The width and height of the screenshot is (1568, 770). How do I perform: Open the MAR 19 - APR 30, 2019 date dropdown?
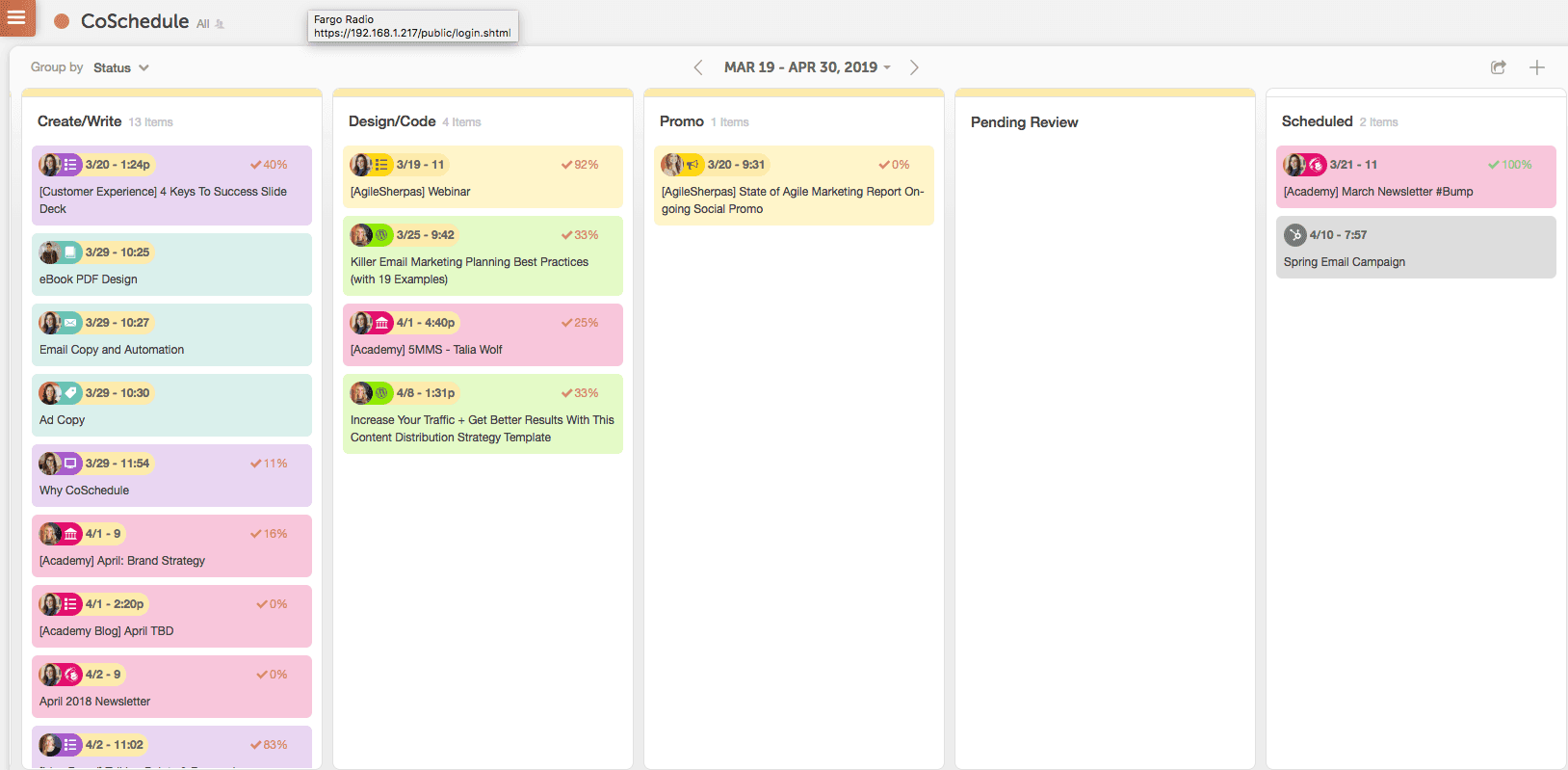pyautogui.click(x=807, y=67)
